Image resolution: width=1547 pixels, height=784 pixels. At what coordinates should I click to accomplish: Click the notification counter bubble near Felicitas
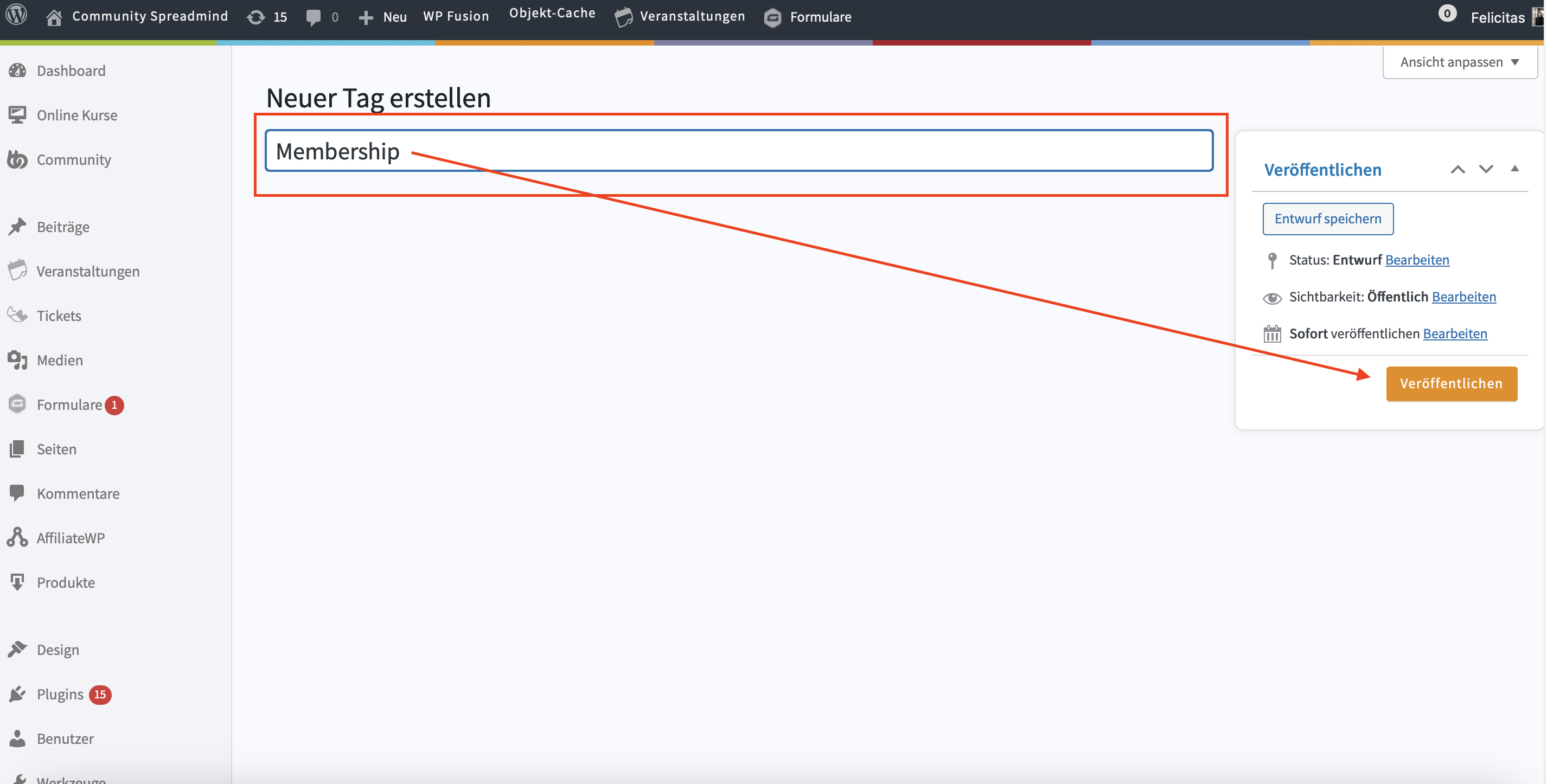point(1447,13)
